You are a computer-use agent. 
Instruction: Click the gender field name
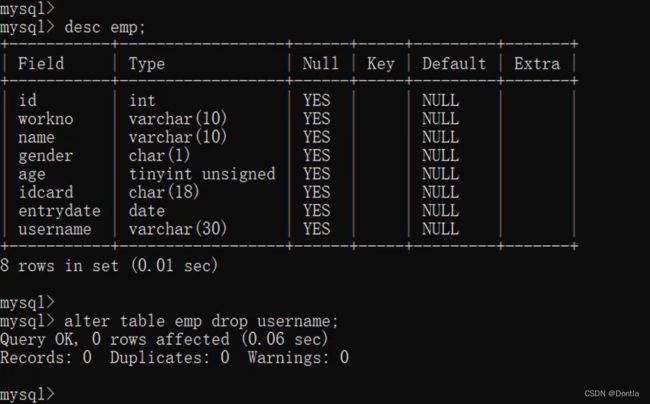(x=46, y=156)
